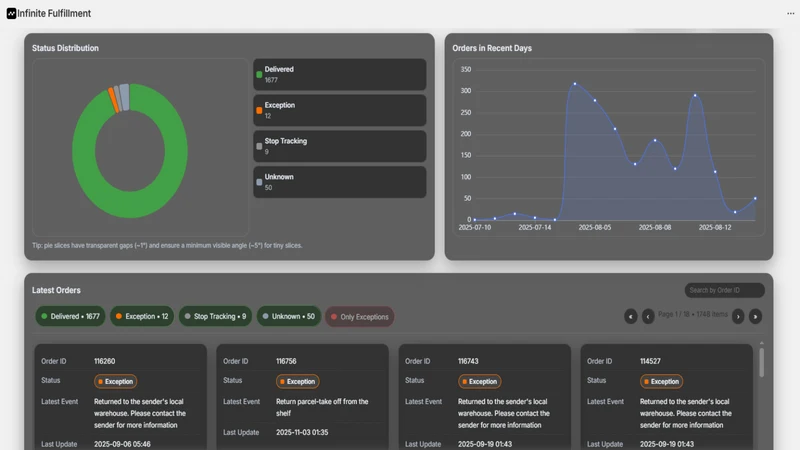Viewport: 800px width, 450px height.
Task: Click the Infinite Fulfillment title text
Action: point(54,13)
